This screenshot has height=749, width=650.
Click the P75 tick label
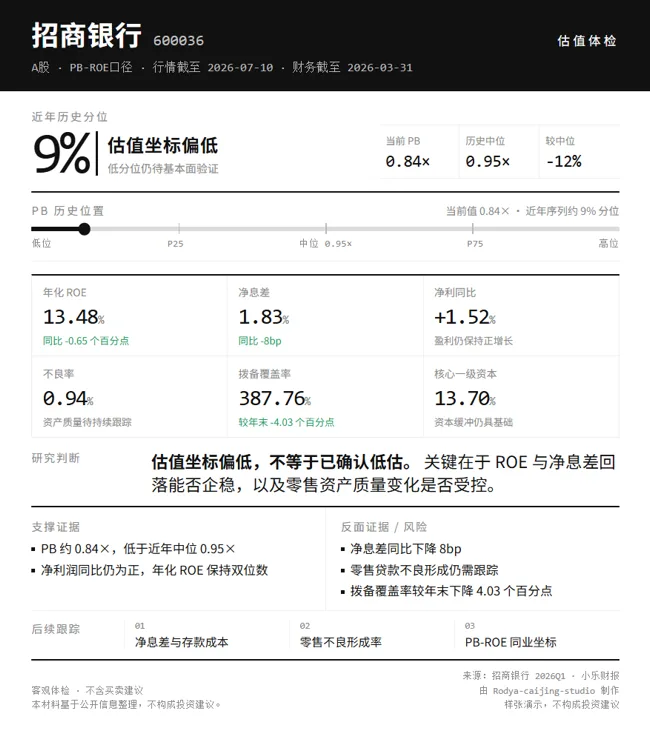click(x=475, y=244)
